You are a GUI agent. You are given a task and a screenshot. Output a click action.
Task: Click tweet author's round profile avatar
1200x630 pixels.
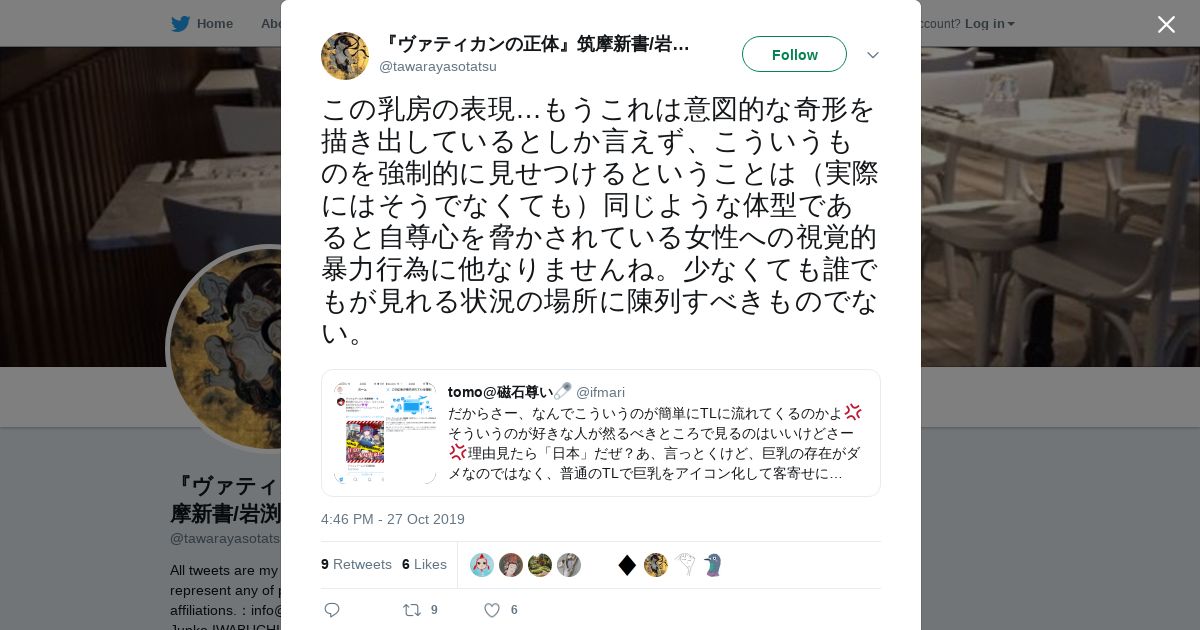345,56
